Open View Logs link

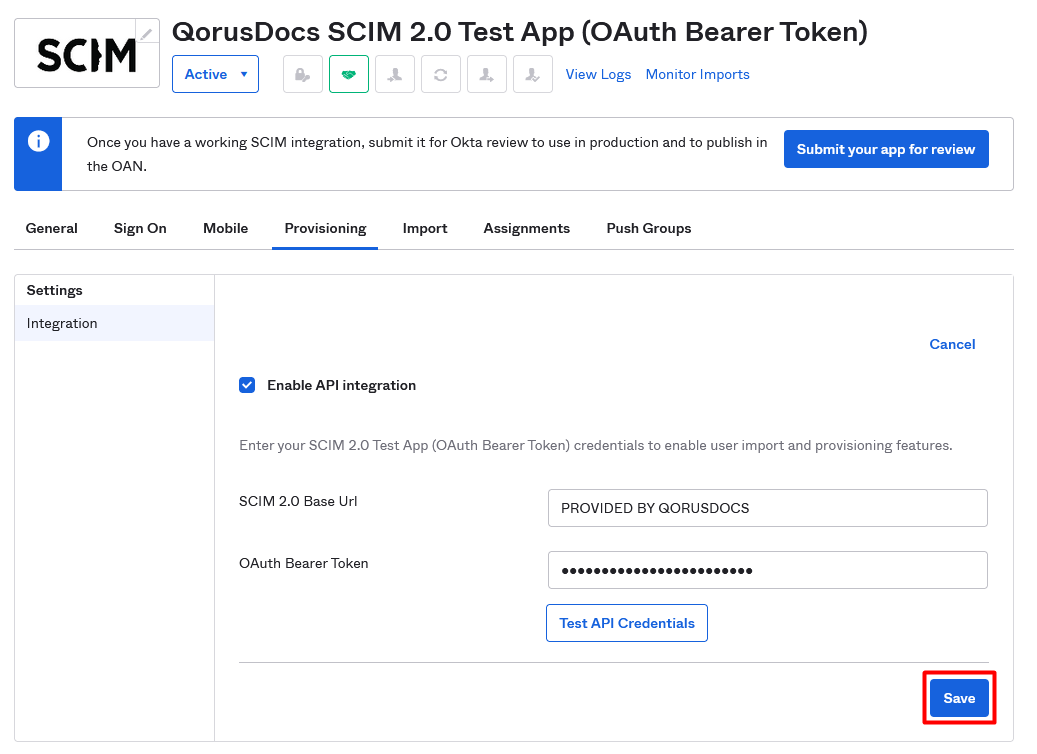pyautogui.click(x=598, y=75)
